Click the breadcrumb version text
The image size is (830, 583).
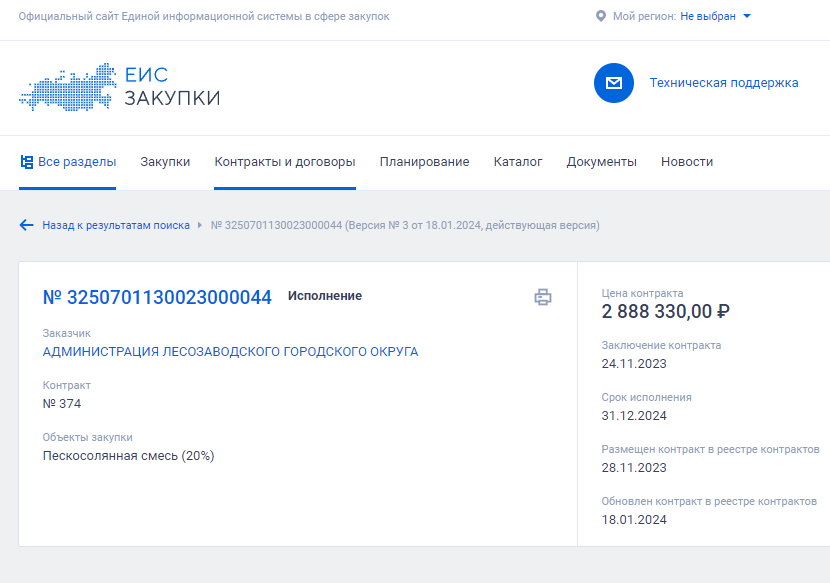[x=405, y=225]
